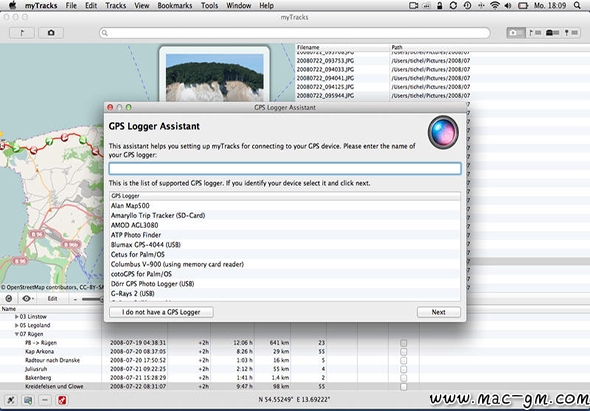Open the Bookmarks menu

[175, 6]
